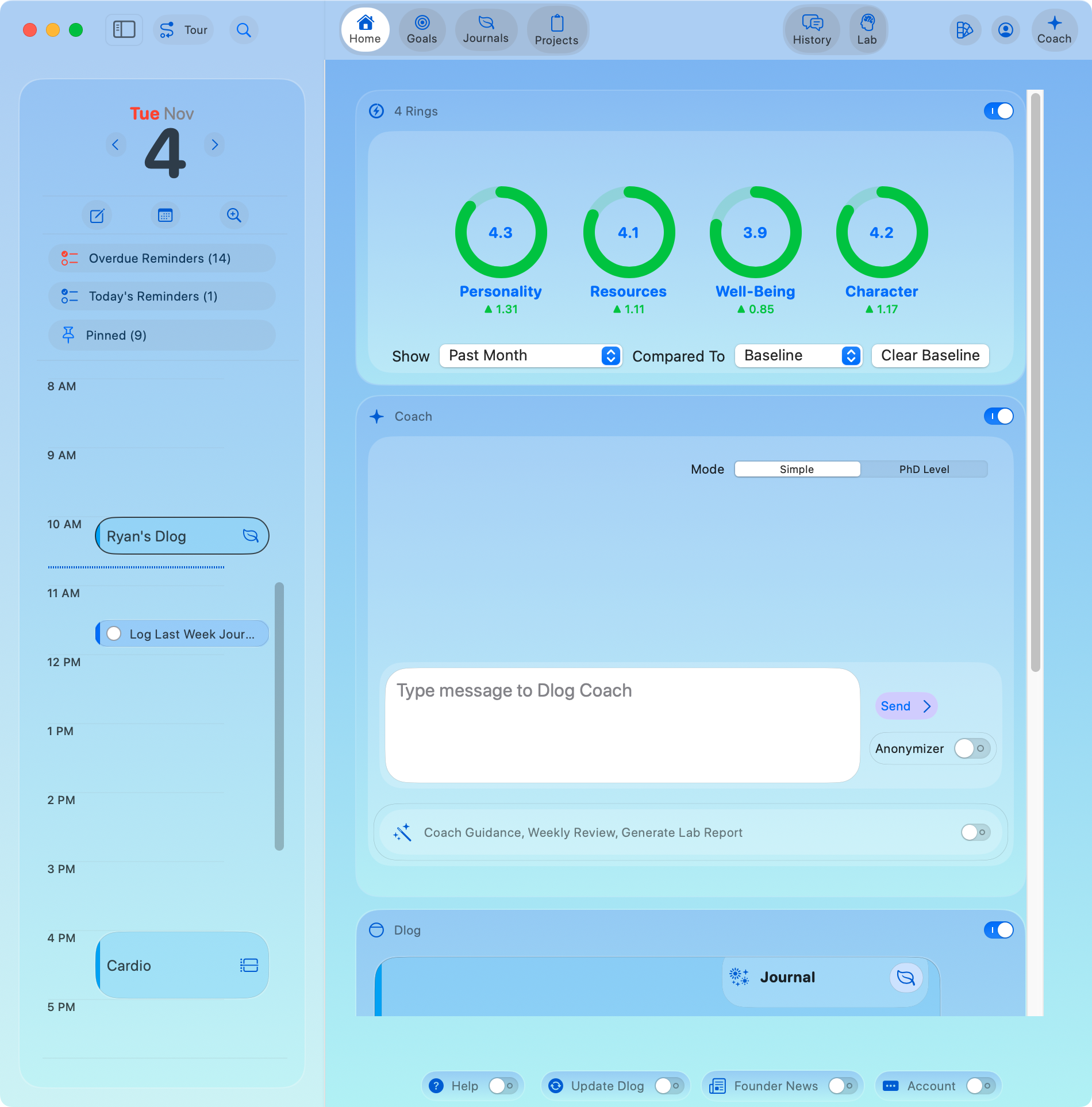Click the journal leaf icon in Dlog card

pyautogui.click(x=906, y=977)
